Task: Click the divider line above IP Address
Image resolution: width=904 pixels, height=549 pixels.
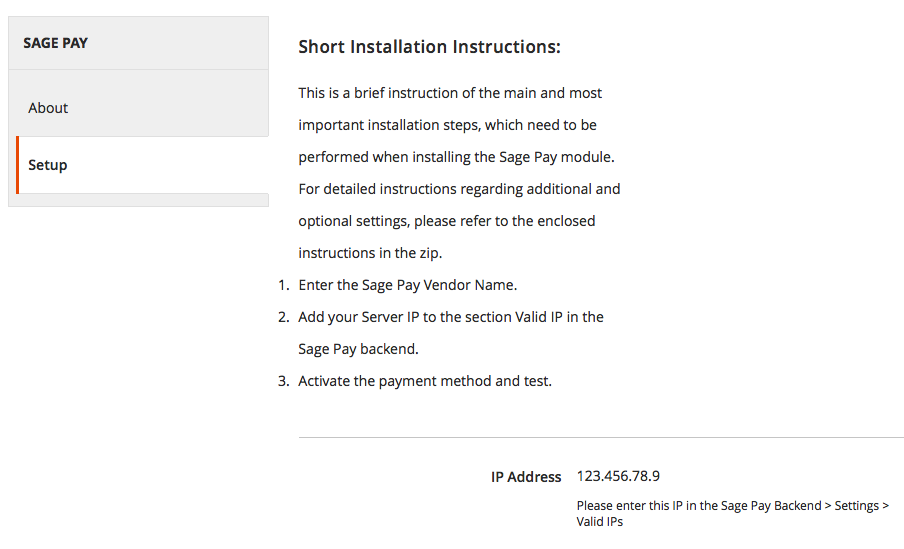Action: click(601, 437)
